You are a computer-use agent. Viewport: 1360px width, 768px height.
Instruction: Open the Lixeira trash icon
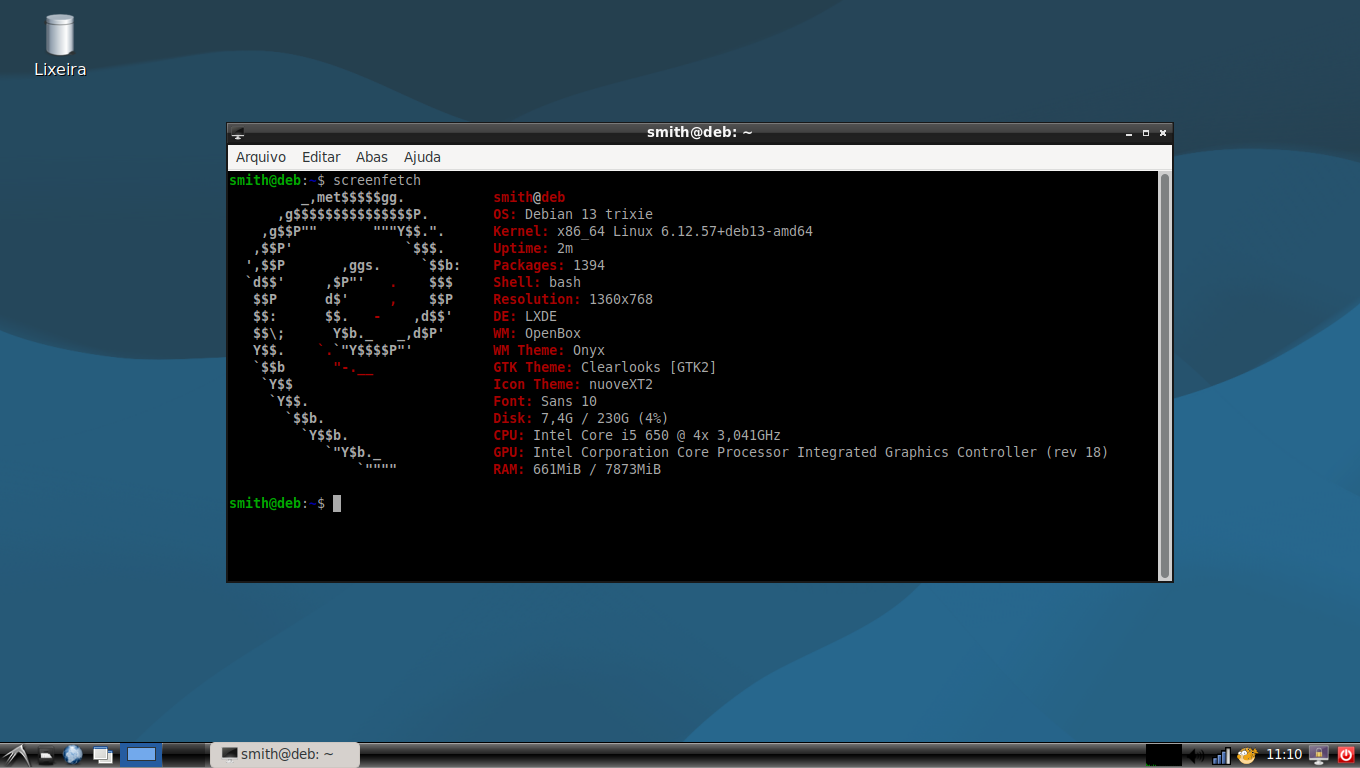[x=60, y=36]
